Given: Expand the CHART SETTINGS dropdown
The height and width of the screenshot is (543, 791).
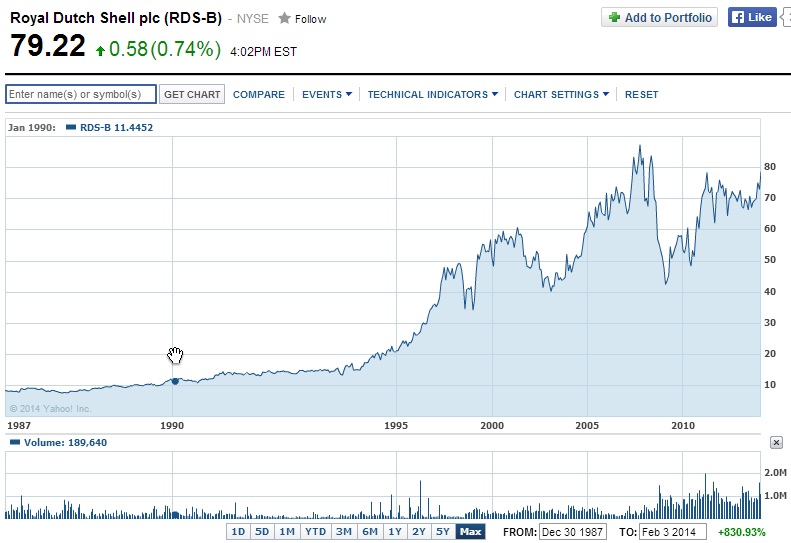Looking at the screenshot, I should click(x=561, y=94).
